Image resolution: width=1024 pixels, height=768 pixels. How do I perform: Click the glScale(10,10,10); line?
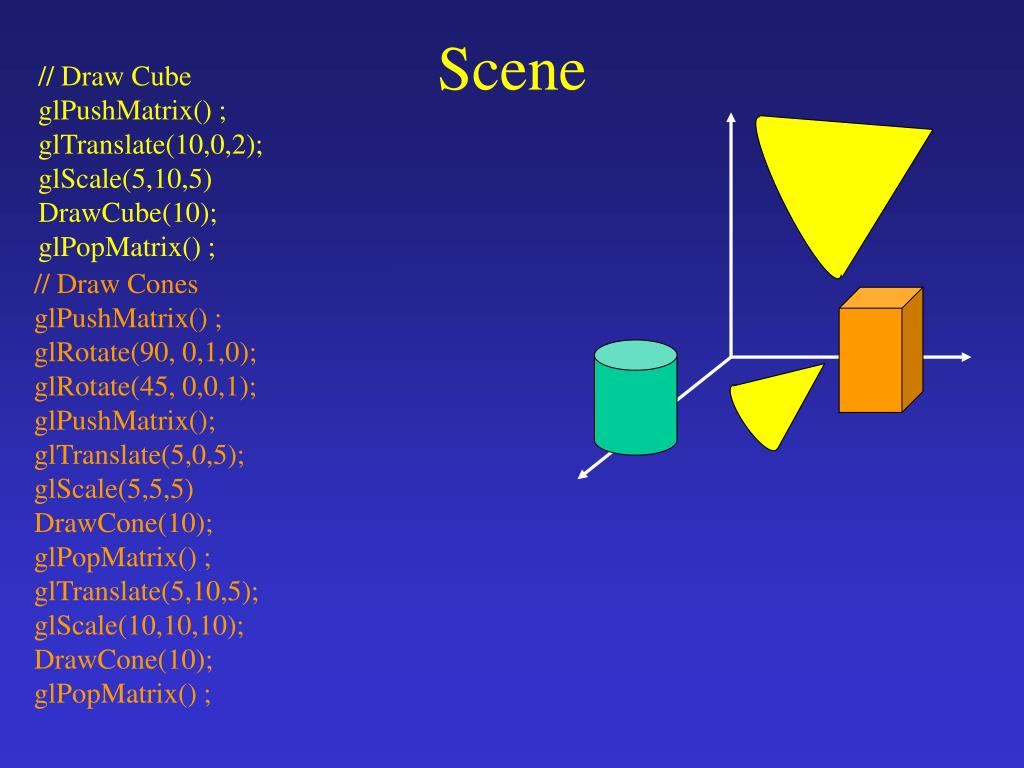139,626
